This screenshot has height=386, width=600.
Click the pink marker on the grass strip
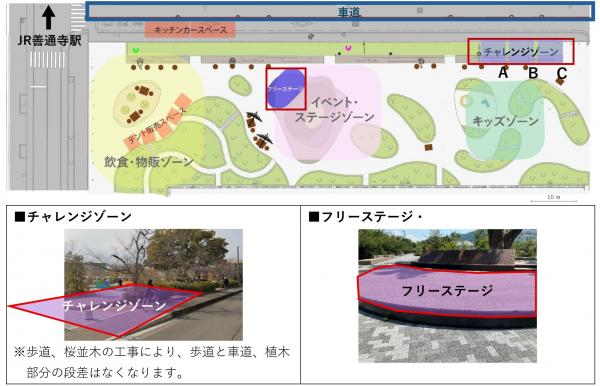pos(348,48)
